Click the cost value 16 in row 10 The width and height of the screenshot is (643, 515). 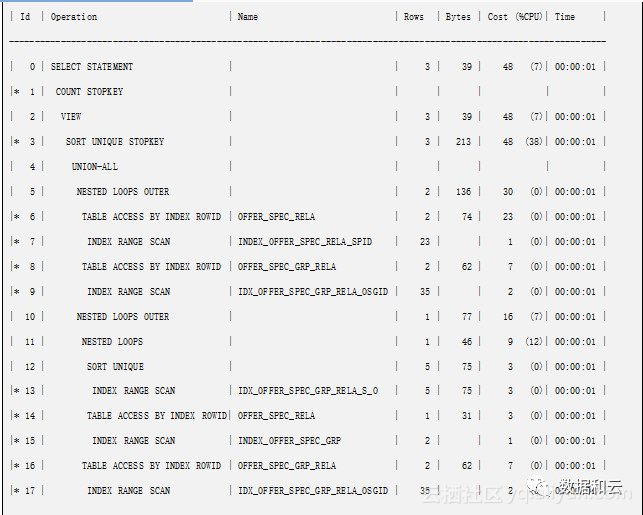tap(508, 317)
